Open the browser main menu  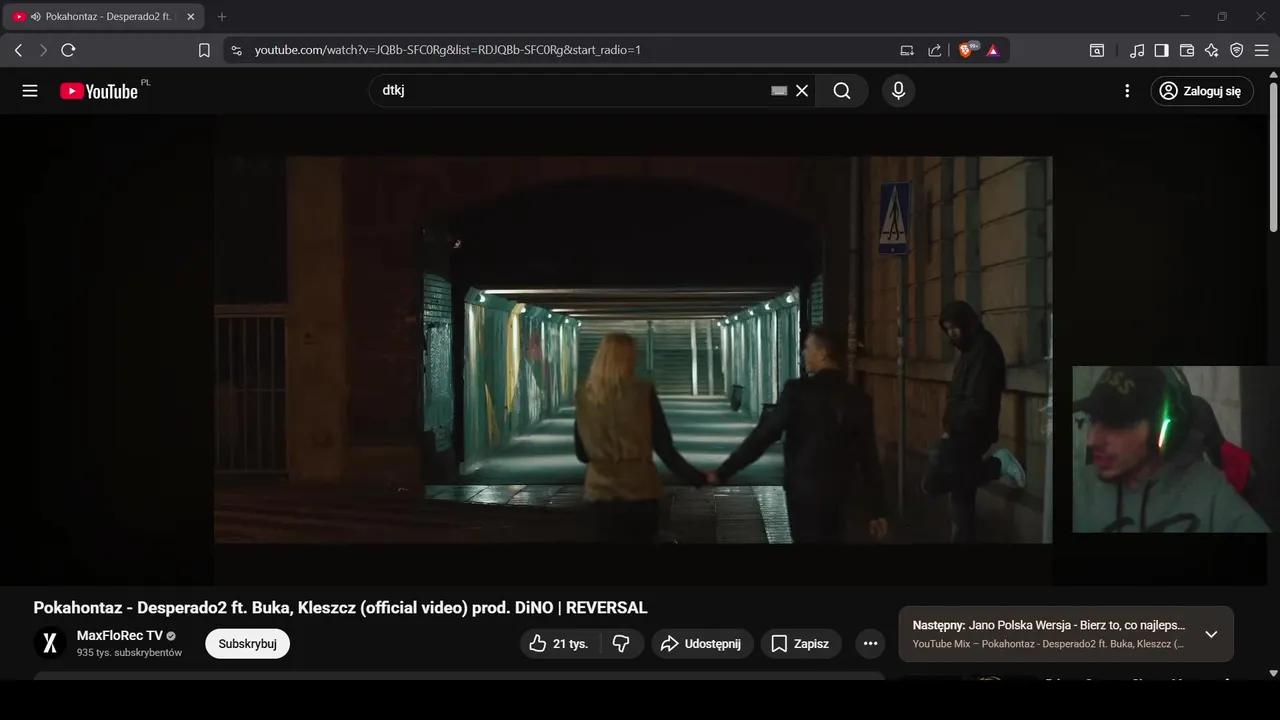(x=1262, y=50)
